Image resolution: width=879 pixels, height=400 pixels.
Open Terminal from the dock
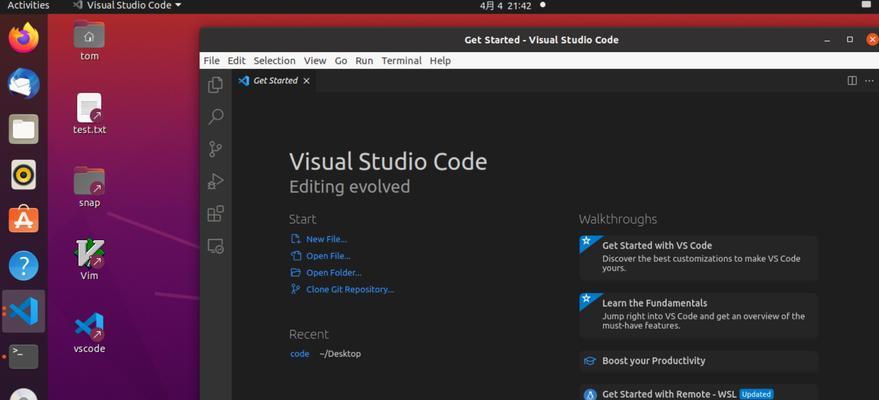click(x=24, y=356)
